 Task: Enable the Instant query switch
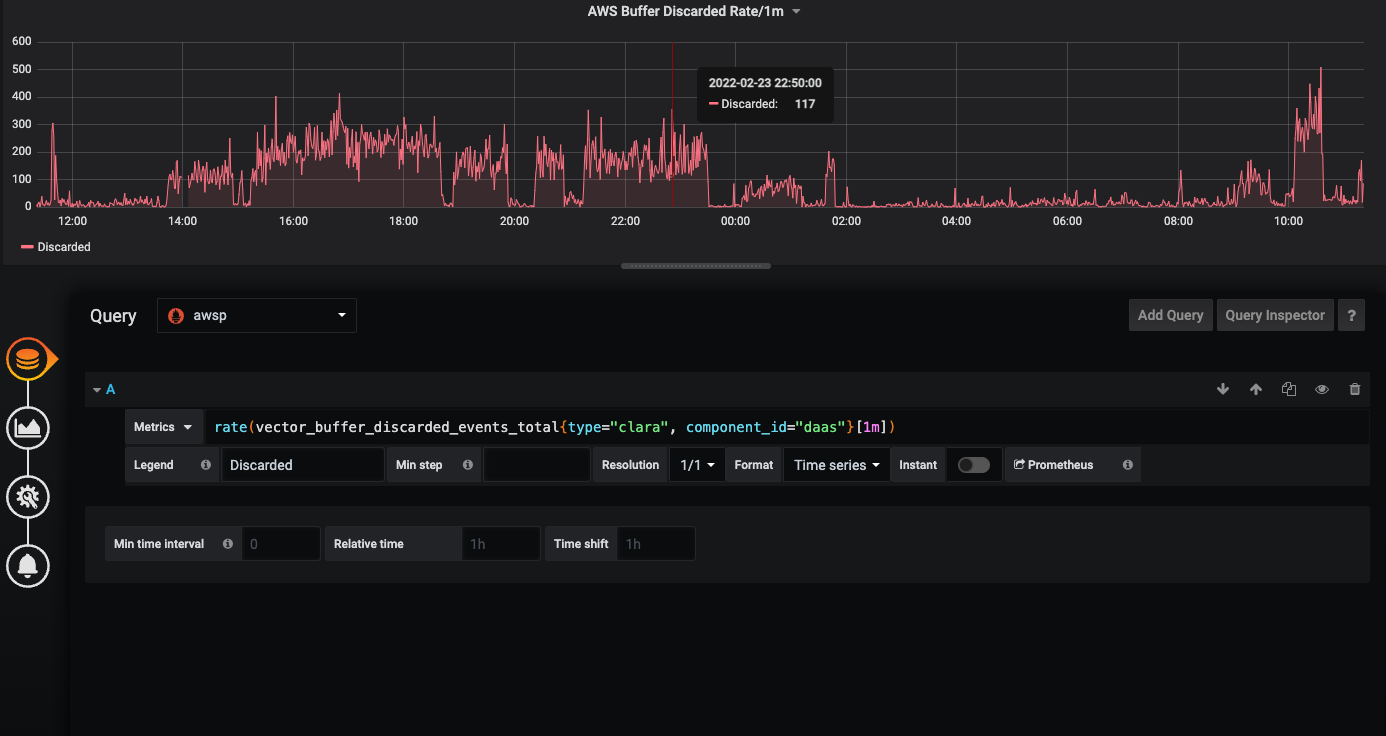[x=974, y=464]
